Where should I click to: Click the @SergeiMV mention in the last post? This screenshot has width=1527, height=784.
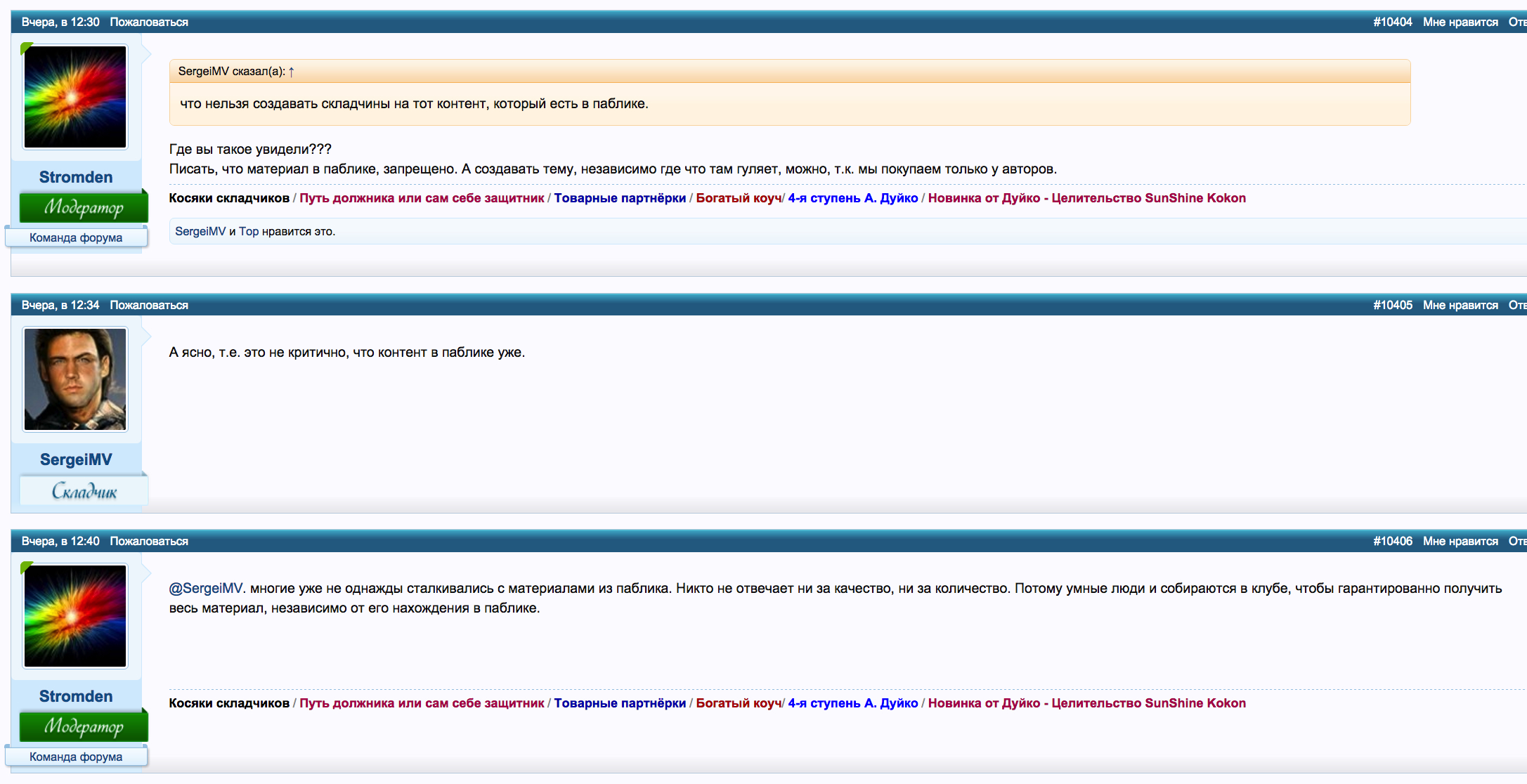point(205,589)
